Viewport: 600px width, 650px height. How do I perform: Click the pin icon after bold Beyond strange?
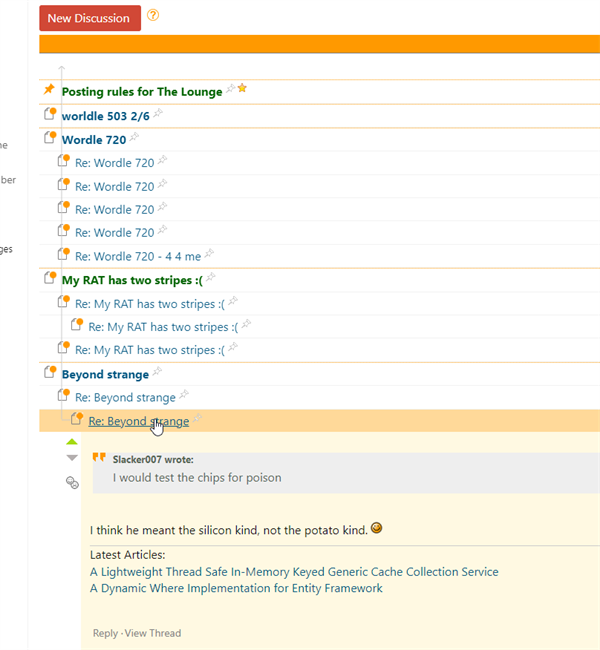pos(157,371)
